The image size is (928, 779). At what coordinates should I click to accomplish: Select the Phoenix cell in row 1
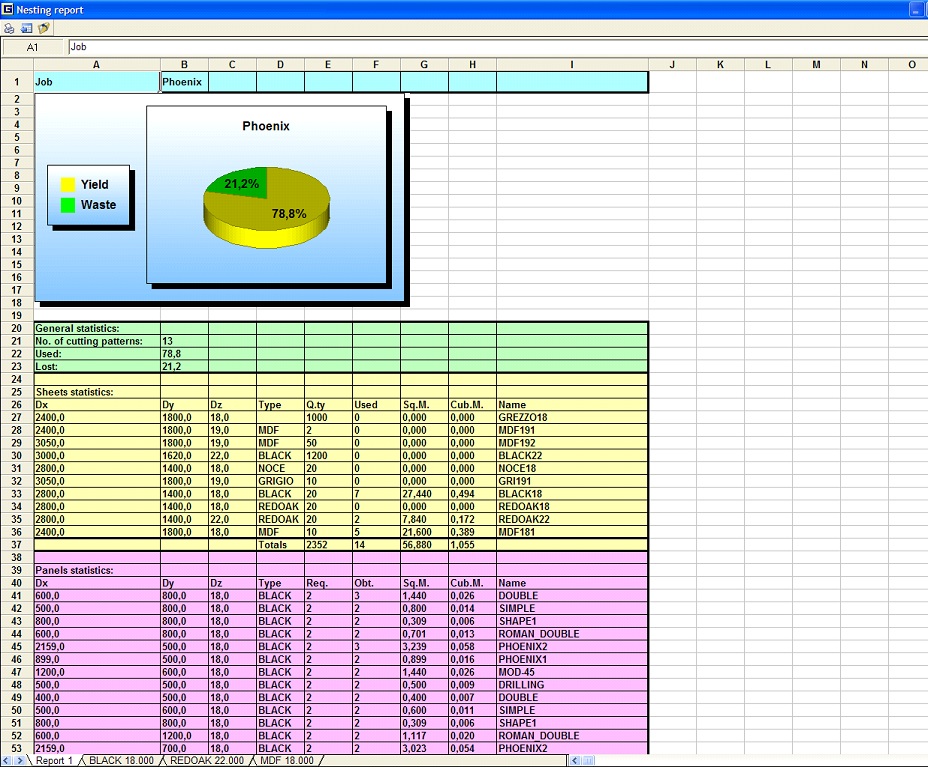pos(183,82)
